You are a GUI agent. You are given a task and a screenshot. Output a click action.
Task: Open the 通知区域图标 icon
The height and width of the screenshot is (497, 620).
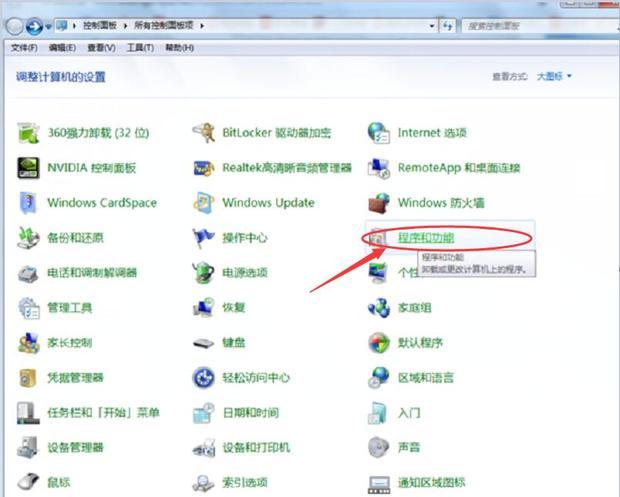click(379, 484)
